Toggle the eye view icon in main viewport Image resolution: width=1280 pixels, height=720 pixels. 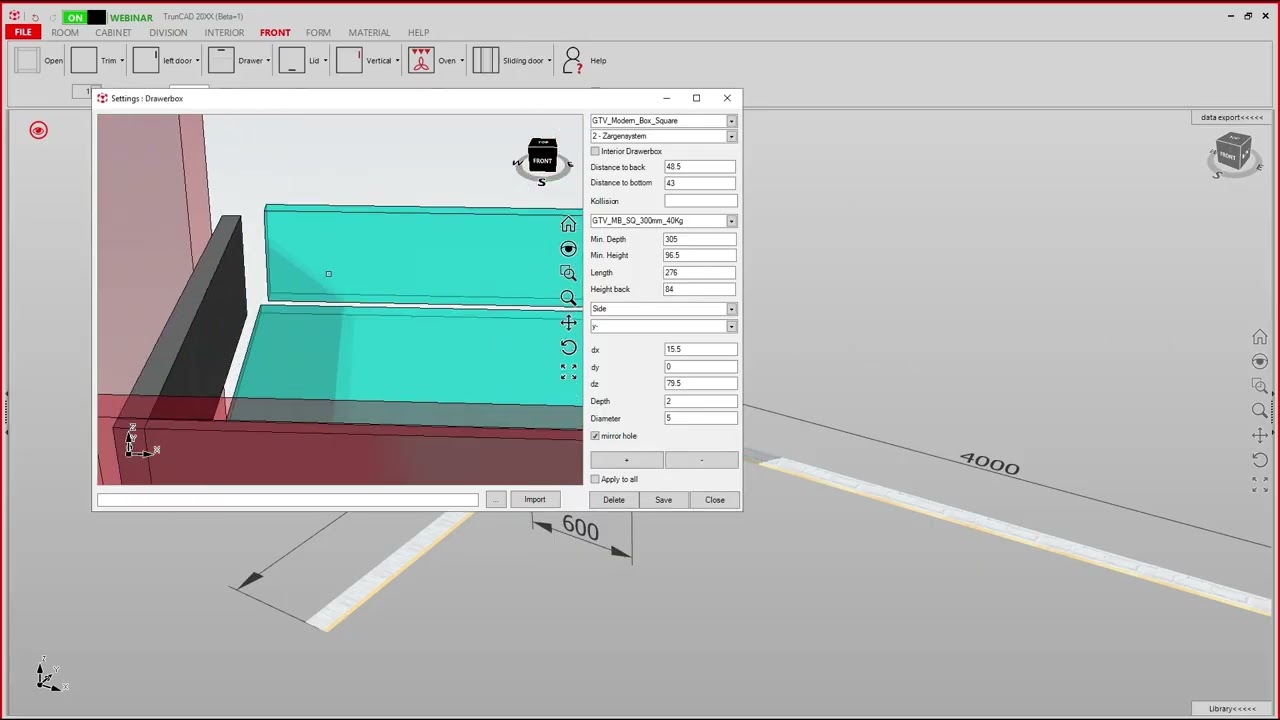tap(1260, 361)
